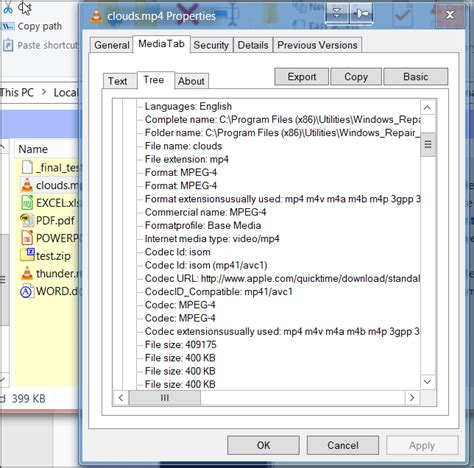Click the vertical scrollbar down arrow
474x468 pixels.
(x=428, y=382)
